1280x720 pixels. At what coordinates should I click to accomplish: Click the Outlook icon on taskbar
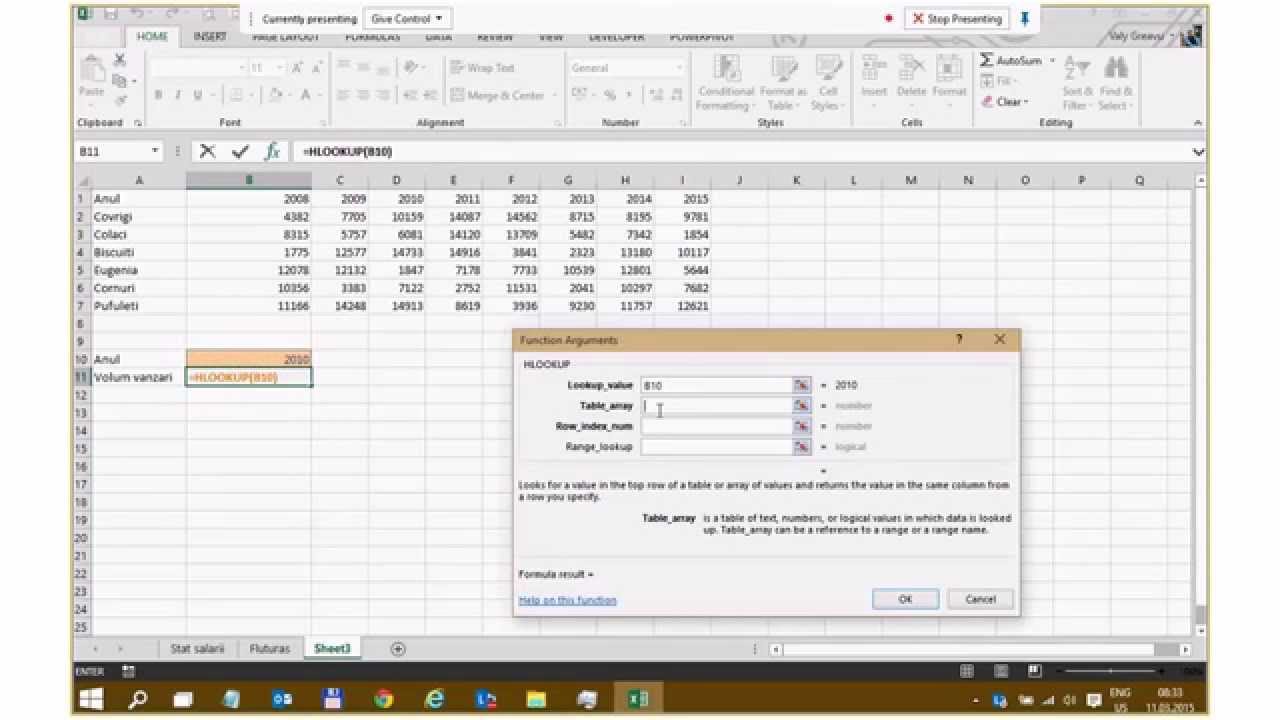(283, 699)
